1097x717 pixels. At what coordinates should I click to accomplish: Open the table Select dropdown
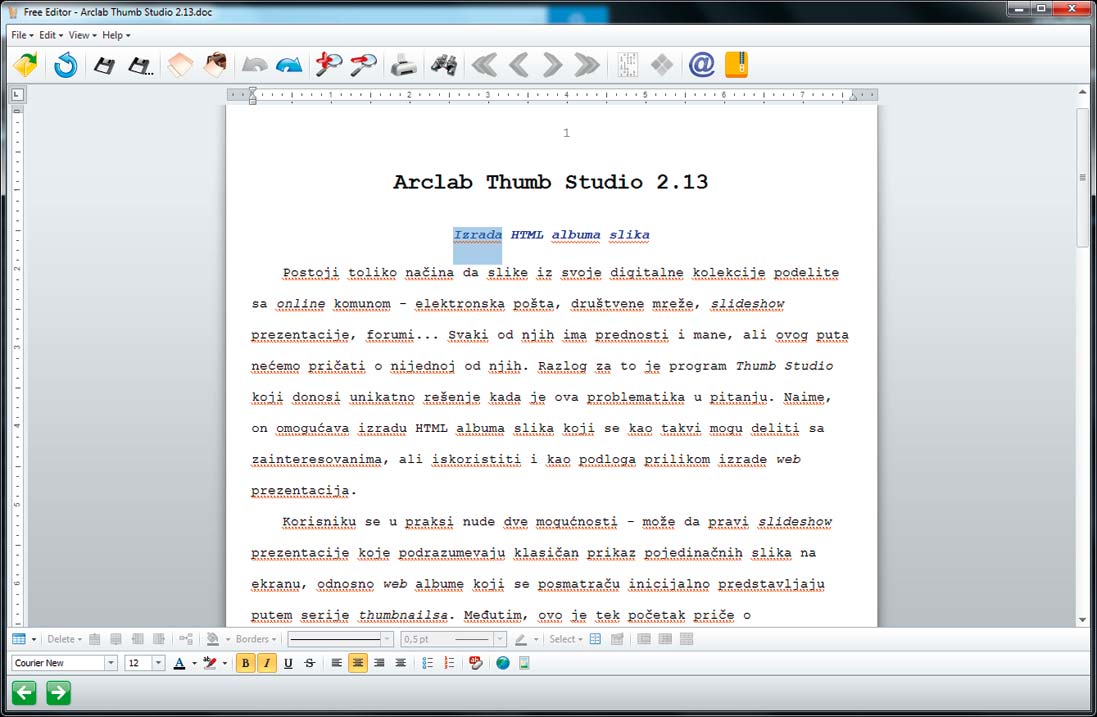click(x=566, y=639)
